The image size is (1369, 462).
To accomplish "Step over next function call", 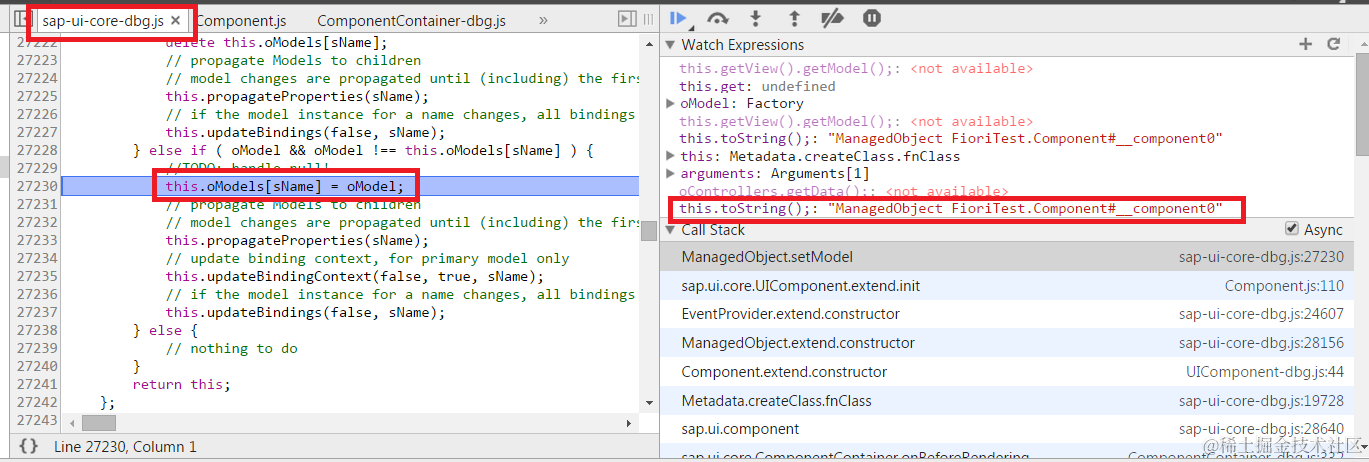I will (717, 18).
